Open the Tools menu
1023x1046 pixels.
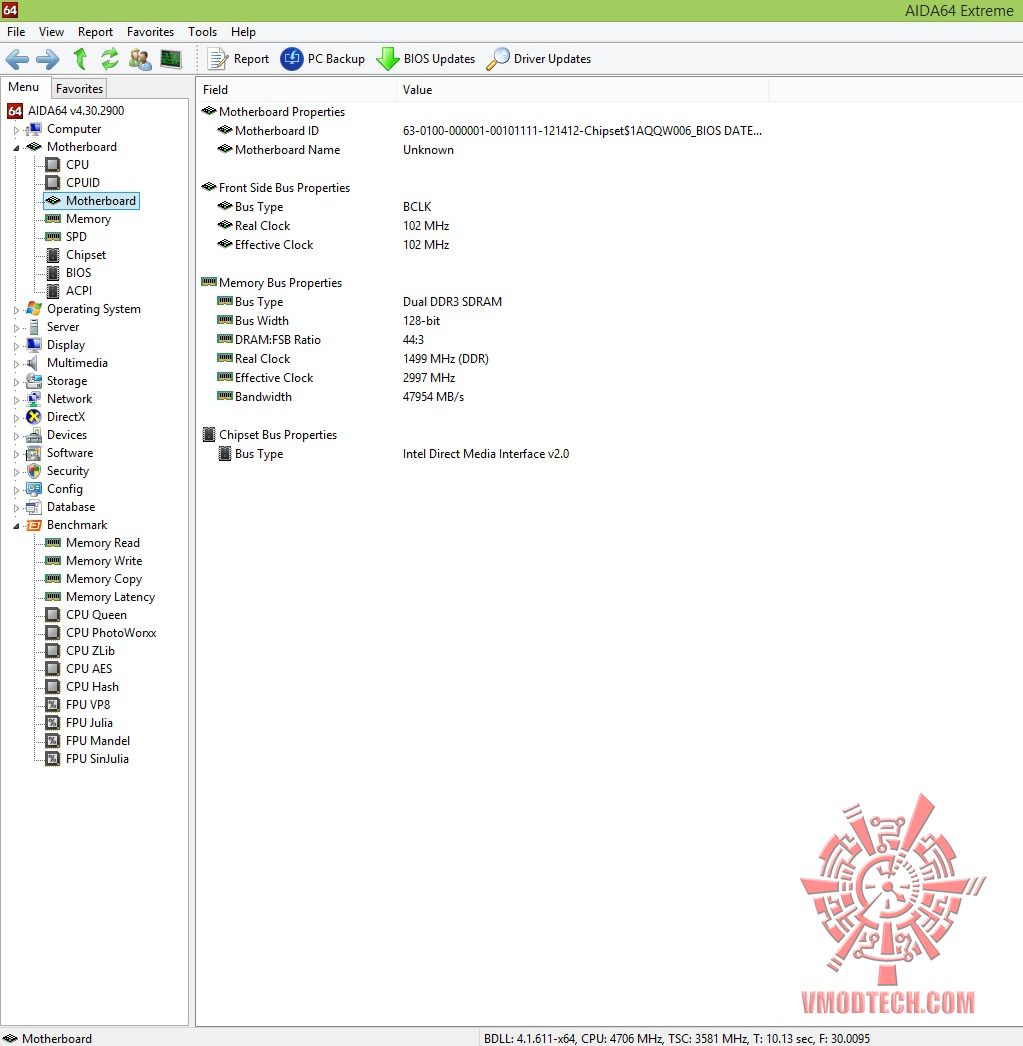click(202, 31)
